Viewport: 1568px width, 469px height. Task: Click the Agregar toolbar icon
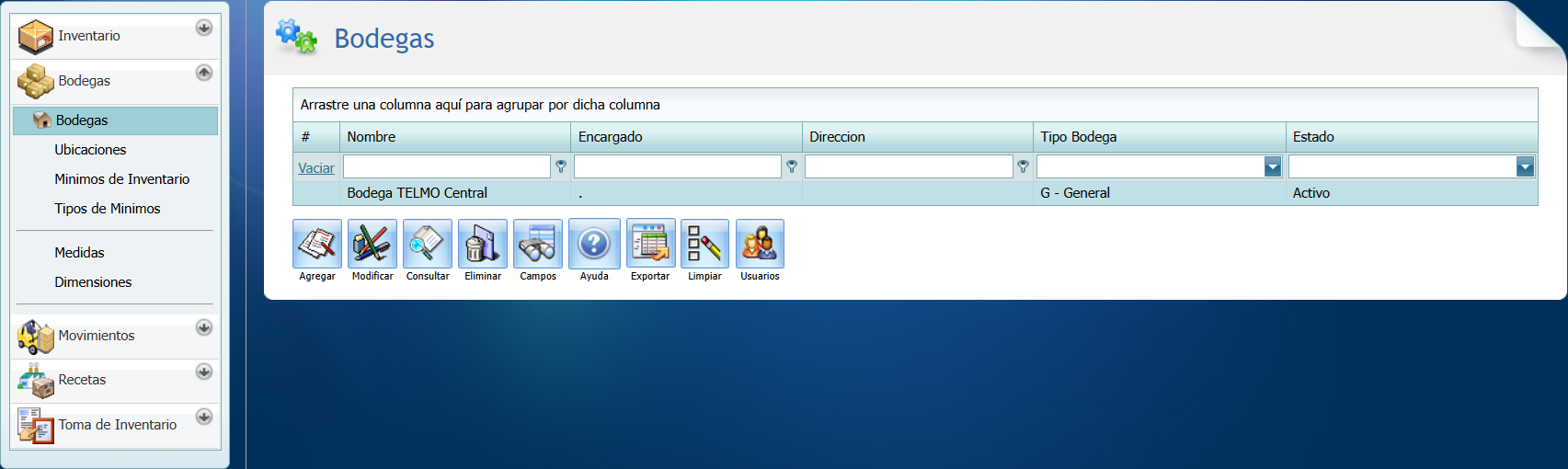click(x=317, y=244)
